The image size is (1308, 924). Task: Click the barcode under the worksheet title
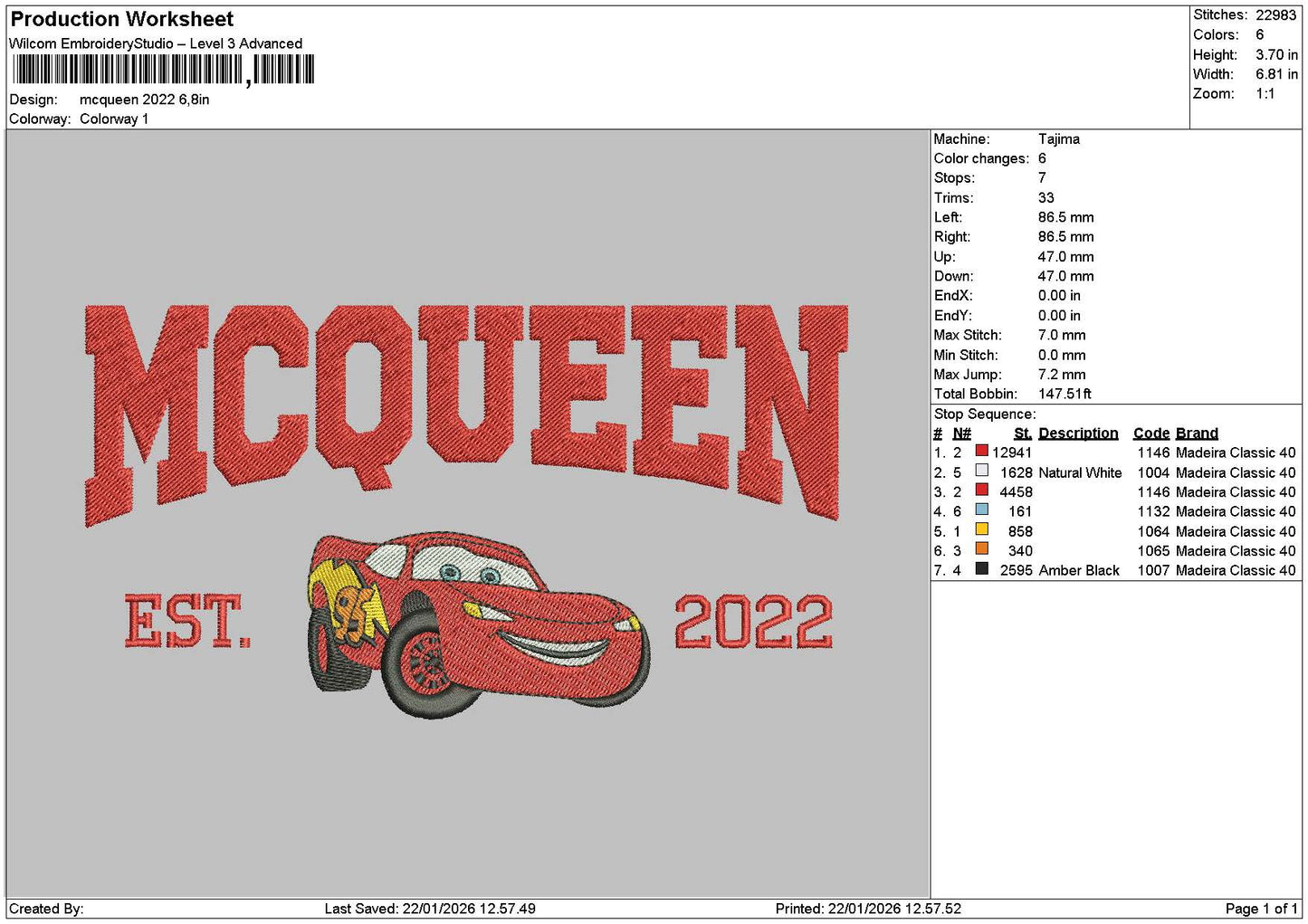163,70
